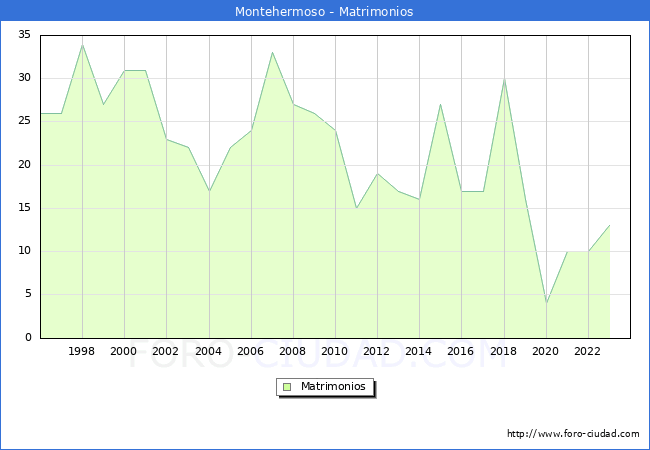This screenshot has width=650, height=450.
Task: Click the x-axis label 2006
Action: (x=250, y=351)
